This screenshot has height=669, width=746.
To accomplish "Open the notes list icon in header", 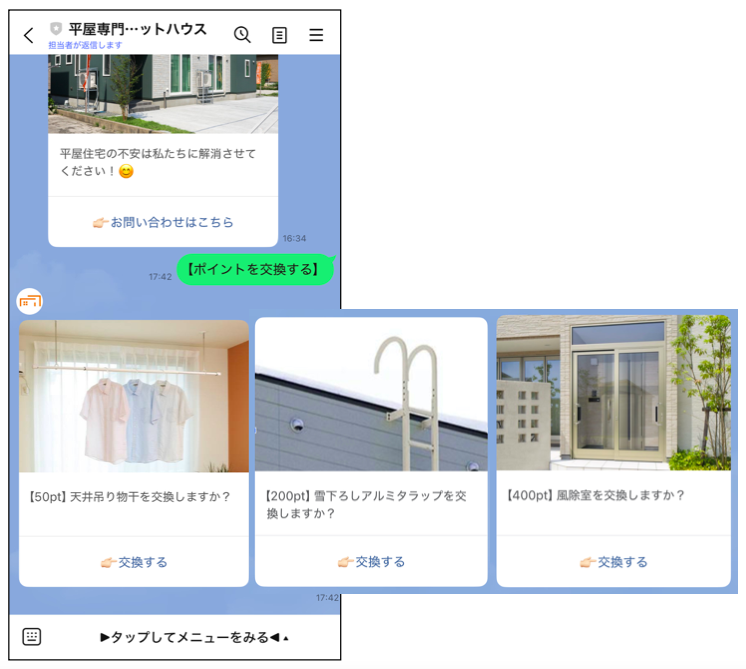I will click(279, 35).
